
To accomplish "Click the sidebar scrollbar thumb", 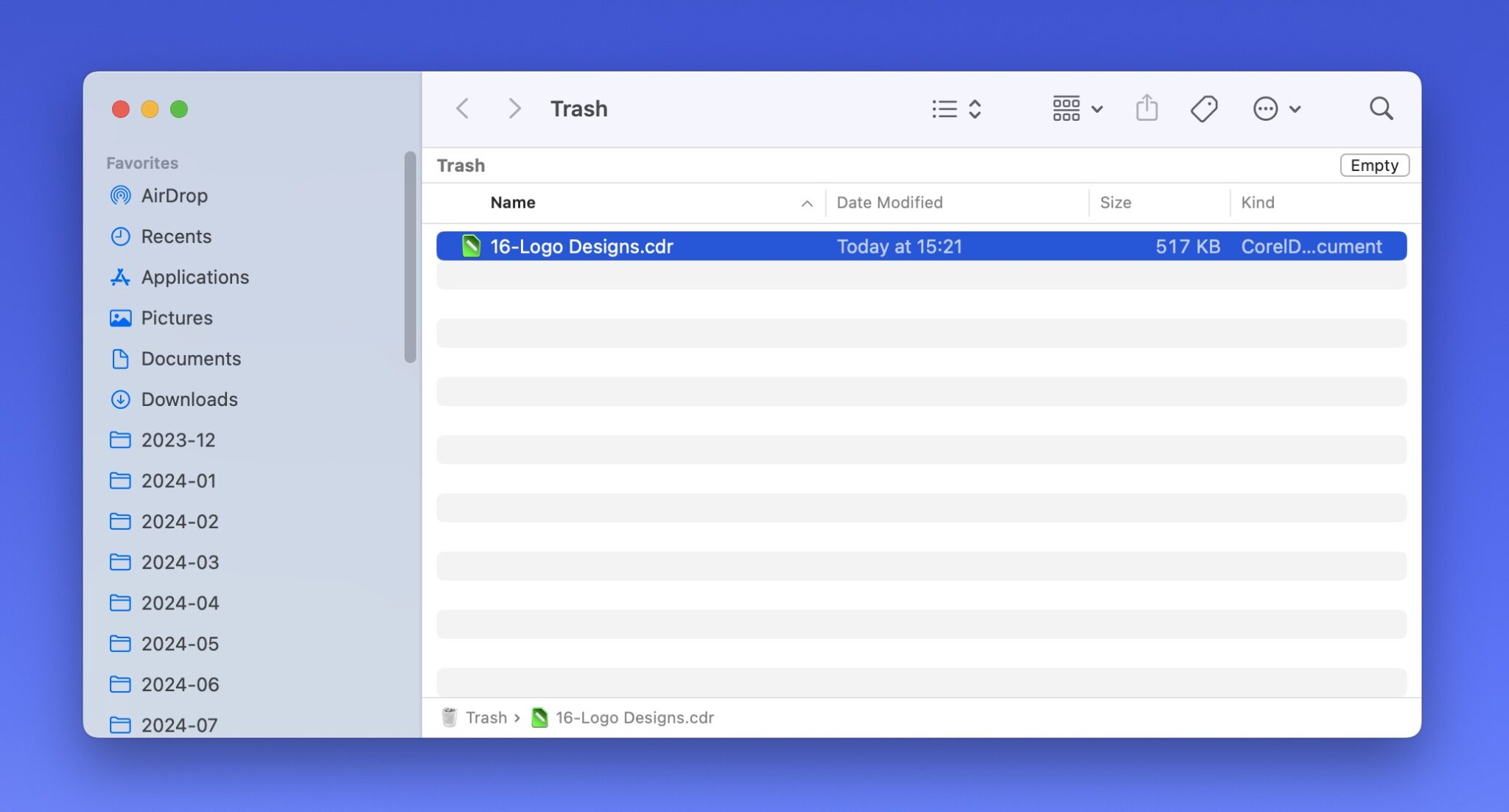I will coord(410,257).
